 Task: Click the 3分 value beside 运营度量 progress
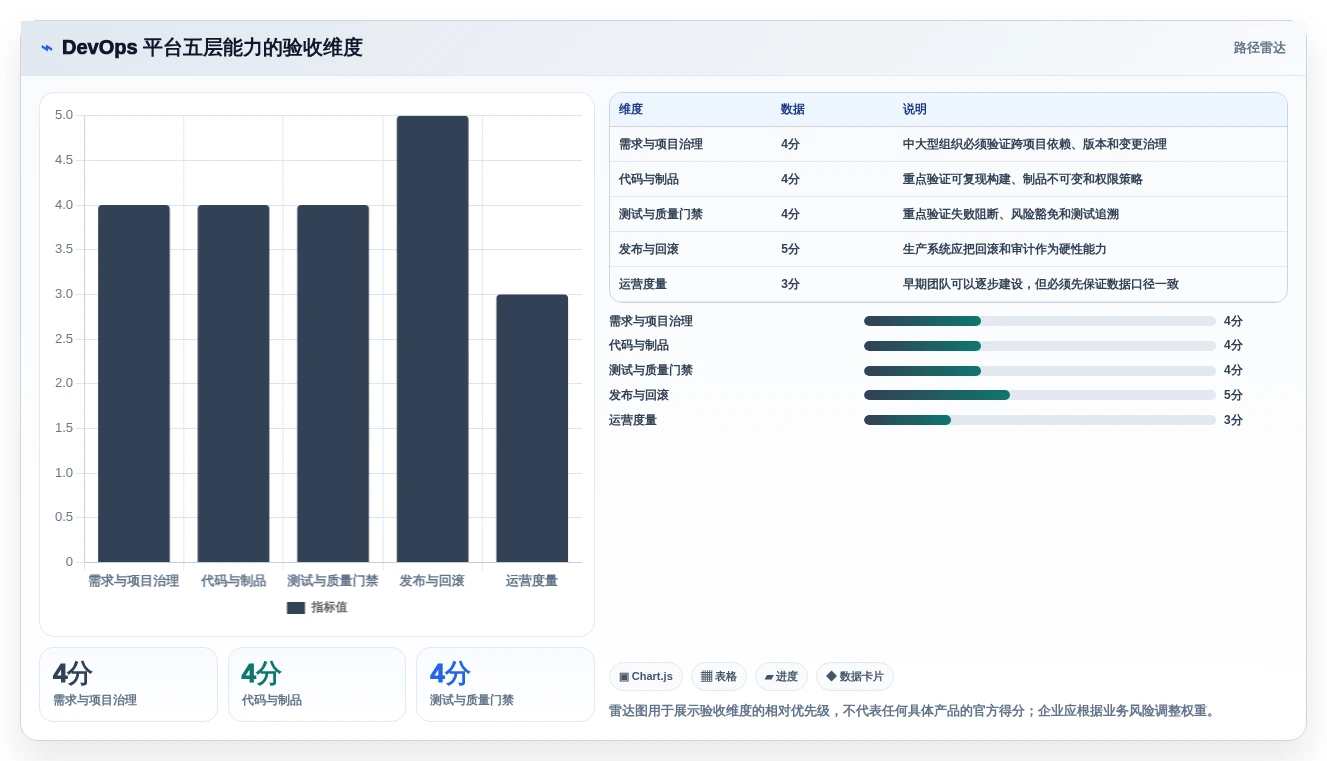tap(1233, 420)
